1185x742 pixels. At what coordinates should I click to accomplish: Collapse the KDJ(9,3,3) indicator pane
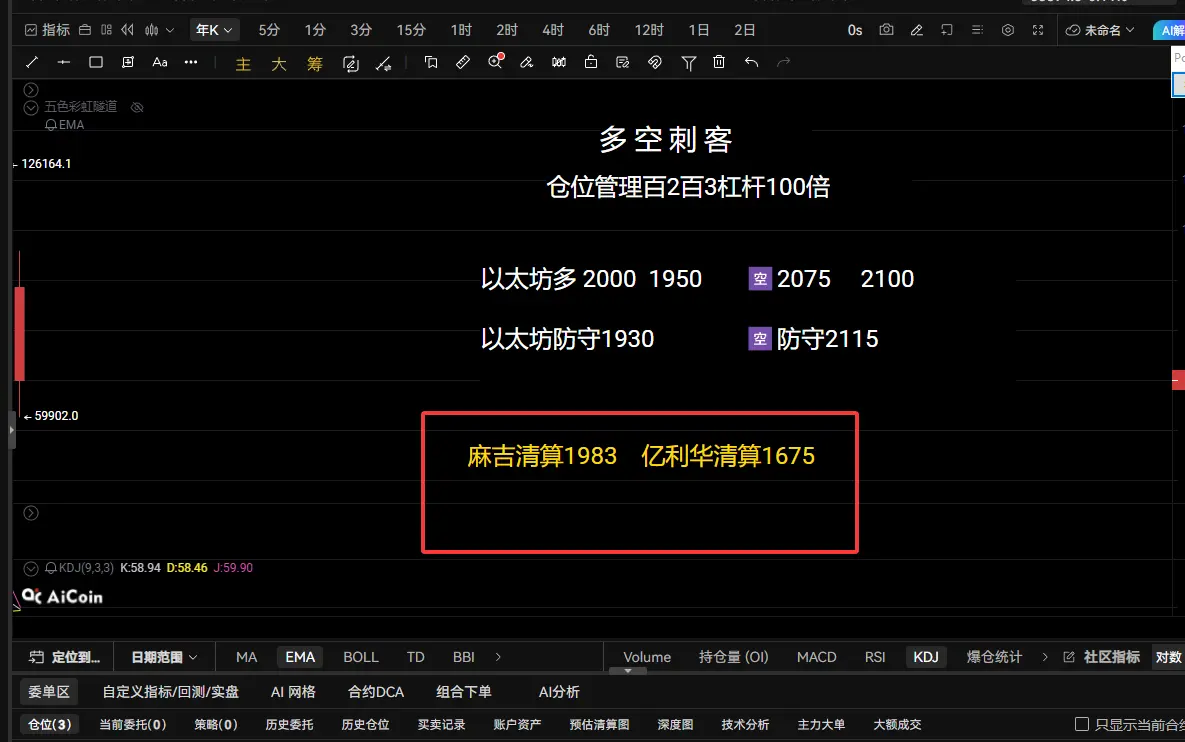31,568
